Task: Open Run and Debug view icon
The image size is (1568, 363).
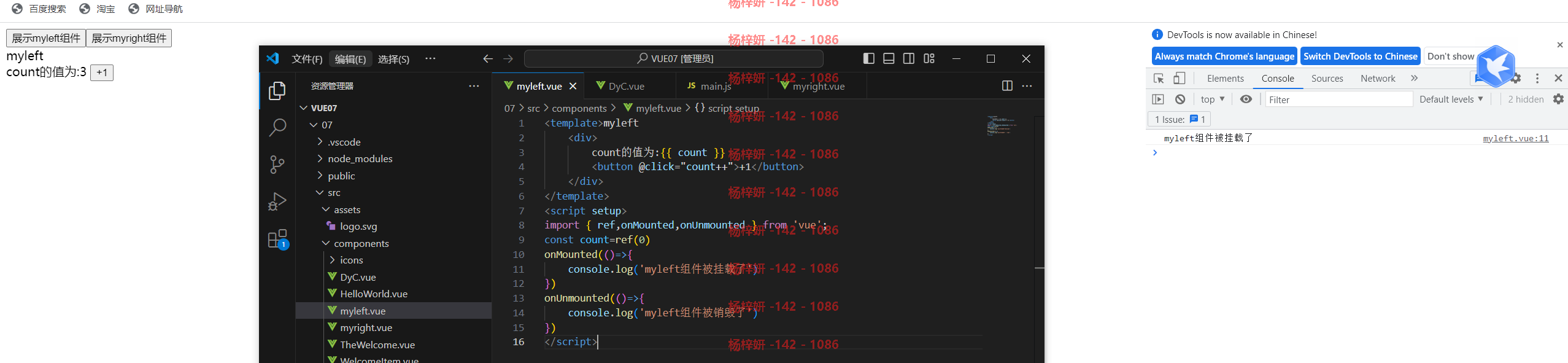Action: click(x=277, y=201)
